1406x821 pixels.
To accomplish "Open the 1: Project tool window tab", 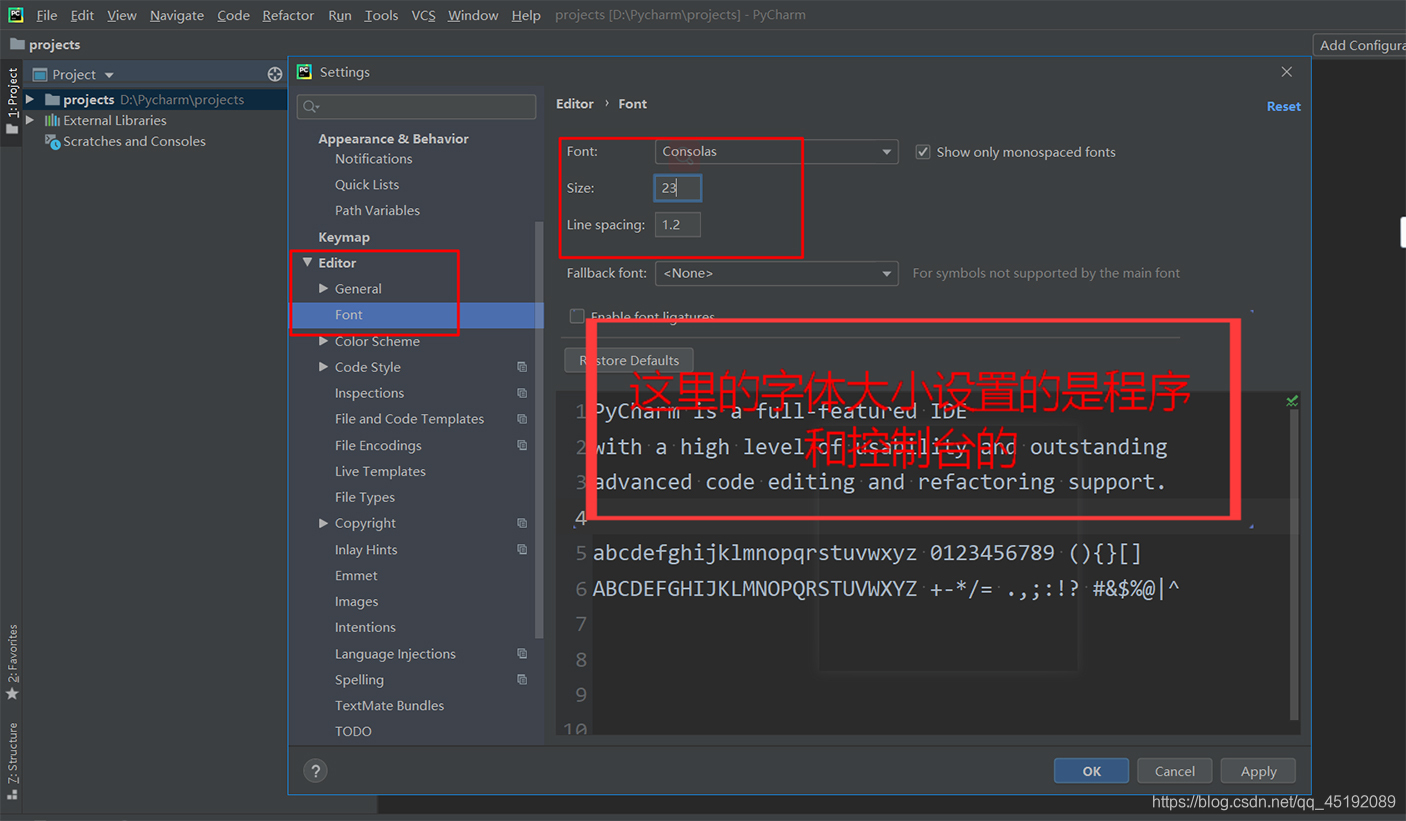I will click(x=12, y=102).
